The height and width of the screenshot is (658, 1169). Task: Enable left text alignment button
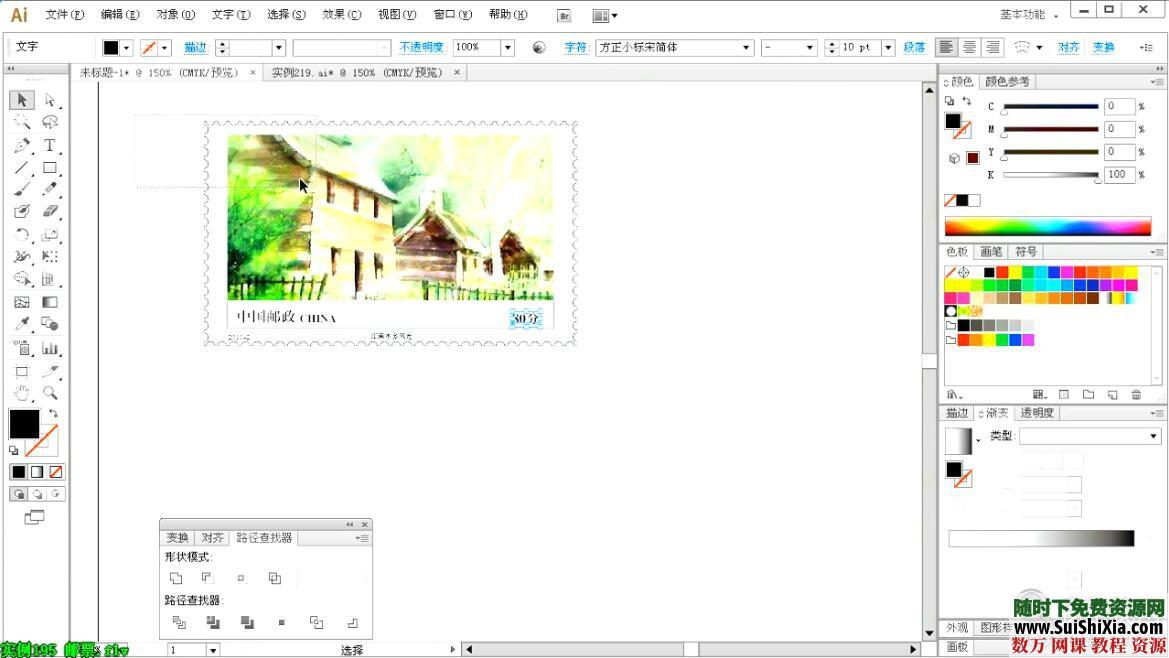tap(946, 48)
